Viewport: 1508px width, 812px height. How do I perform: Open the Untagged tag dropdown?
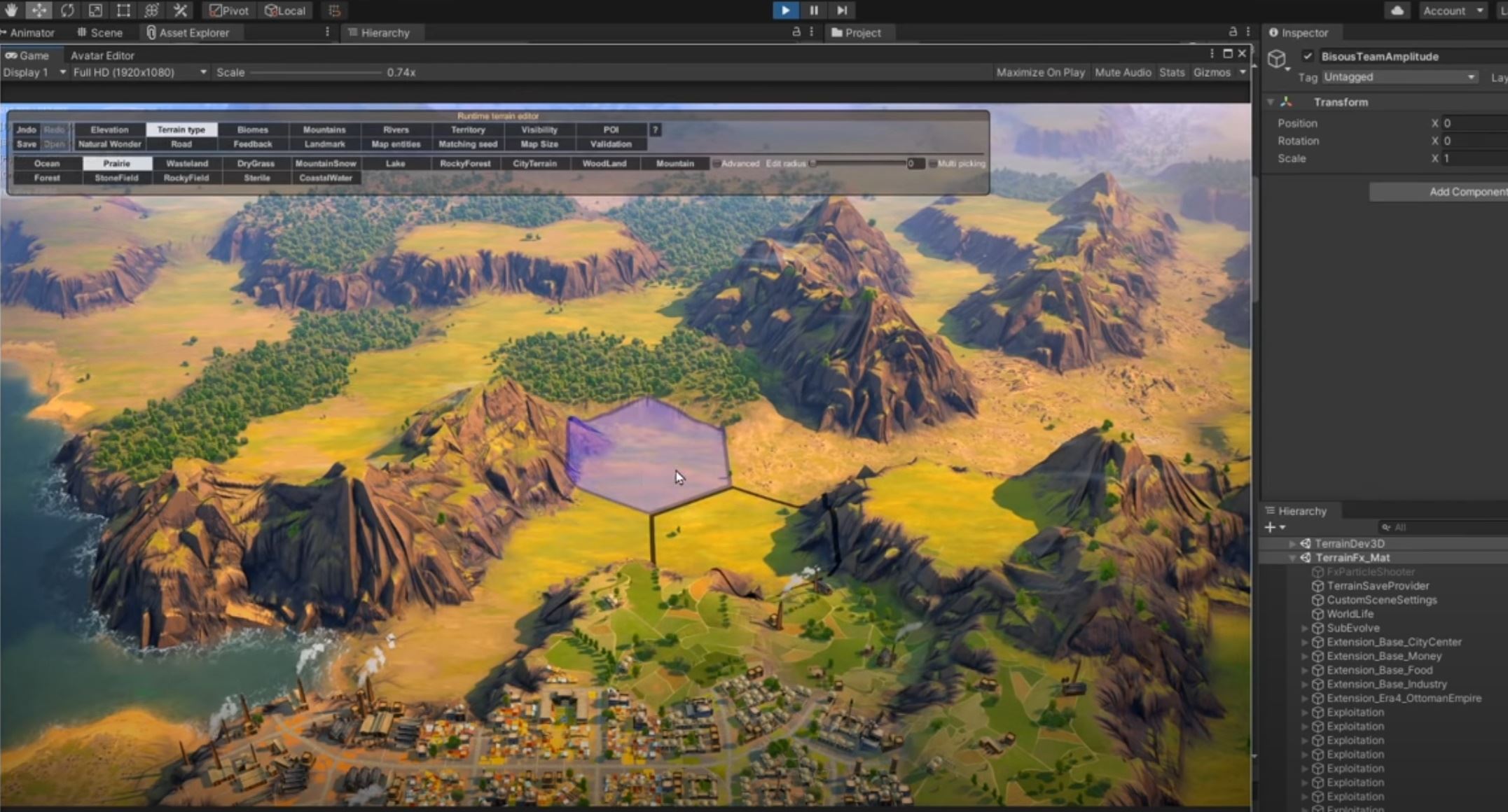tap(1399, 77)
